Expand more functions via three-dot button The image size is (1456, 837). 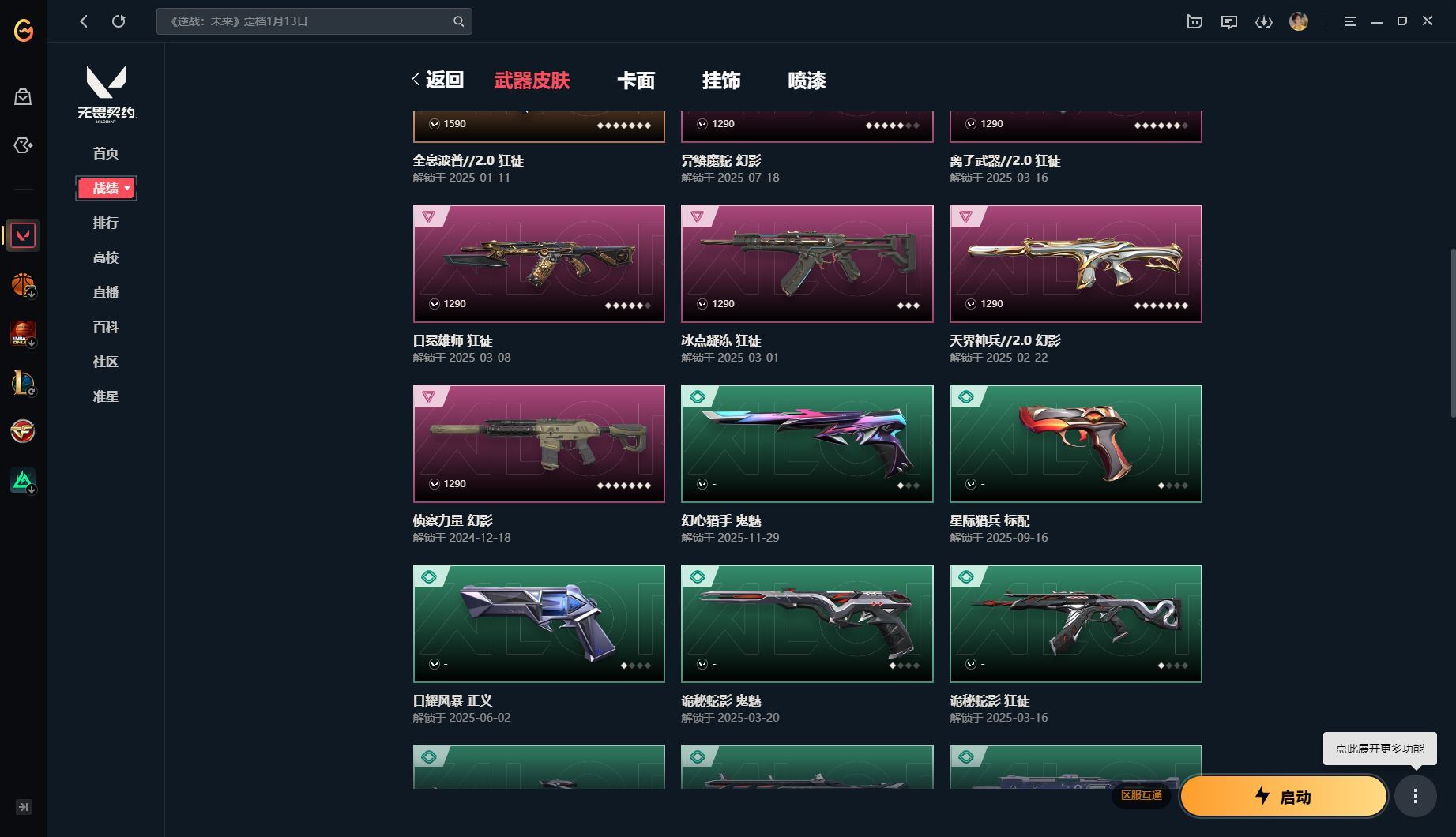pos(1415,795)
